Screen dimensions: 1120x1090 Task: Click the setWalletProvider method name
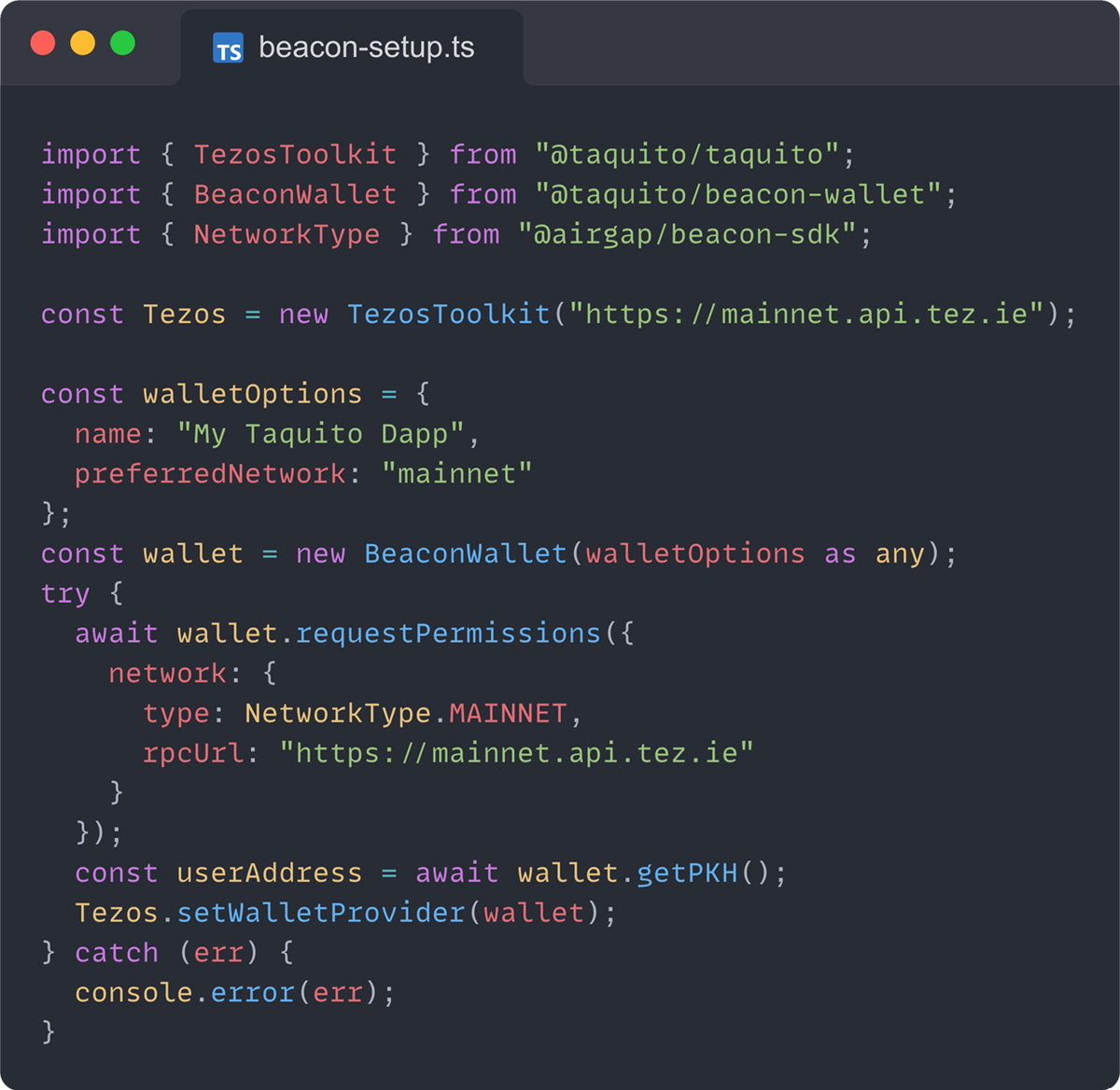coord(321,913)
